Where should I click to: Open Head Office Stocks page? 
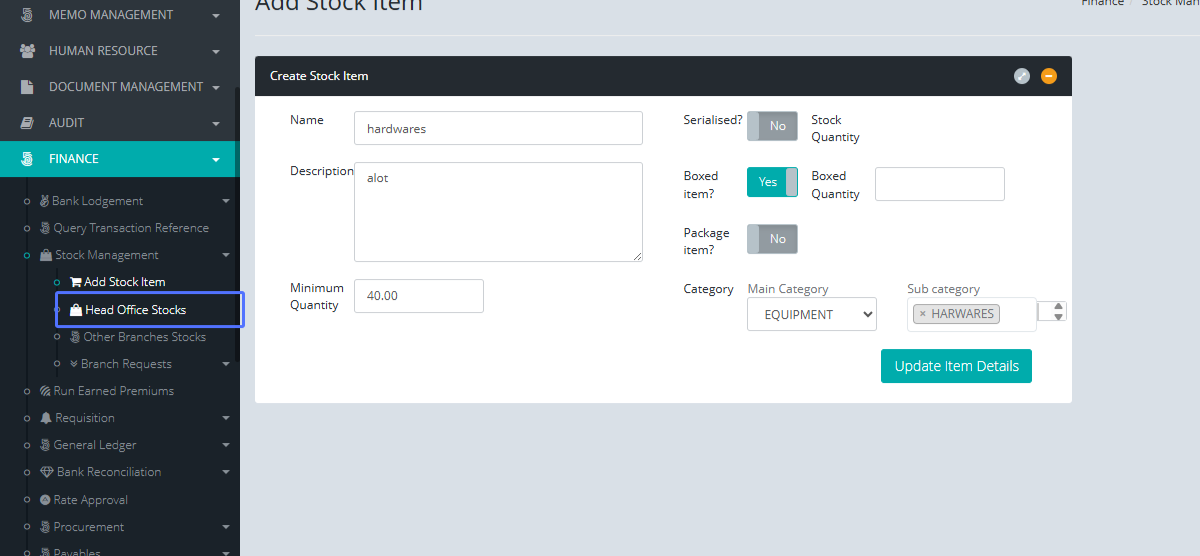[135, 310]
